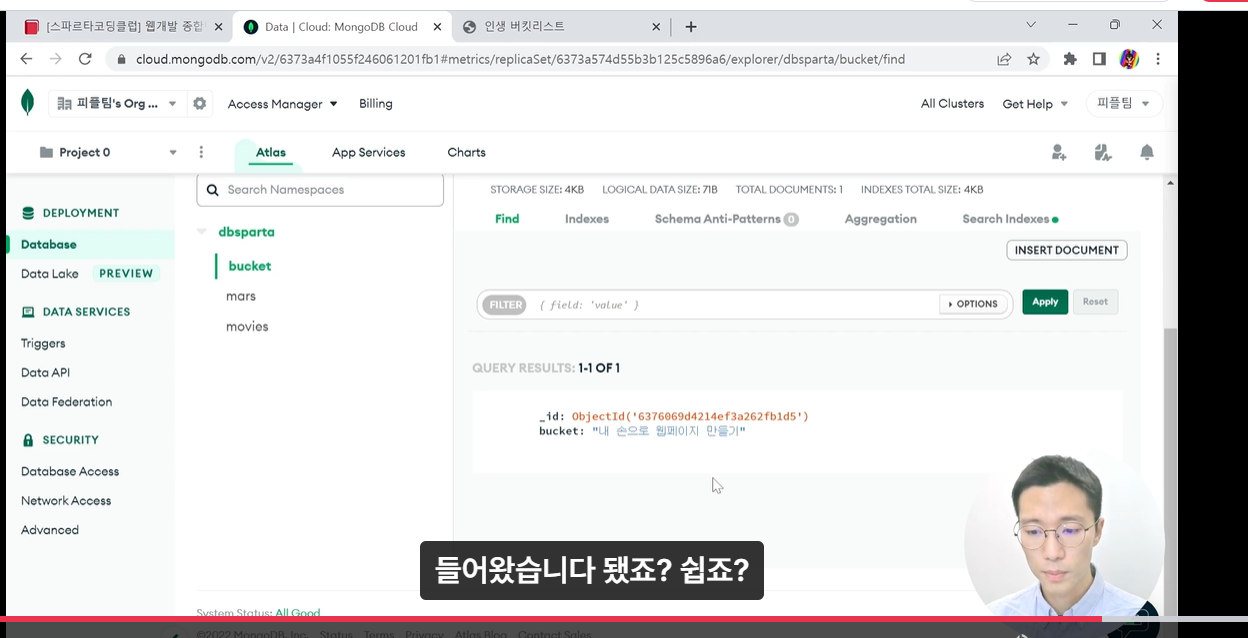Screen dimensions: 1248x638
Task: Click the browser forward arrow
Action: click(x=56, y=59)
